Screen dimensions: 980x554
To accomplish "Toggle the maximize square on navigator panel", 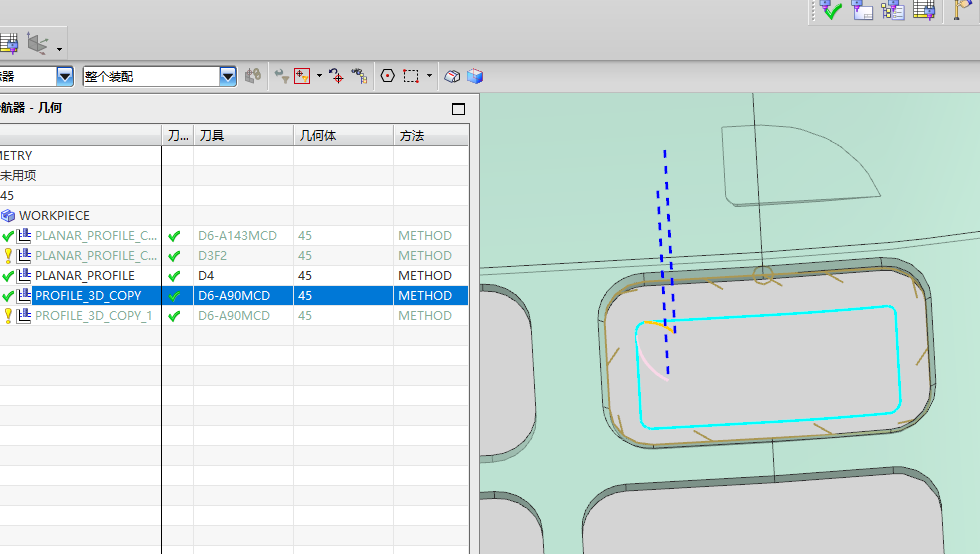I will coord(459,108).
